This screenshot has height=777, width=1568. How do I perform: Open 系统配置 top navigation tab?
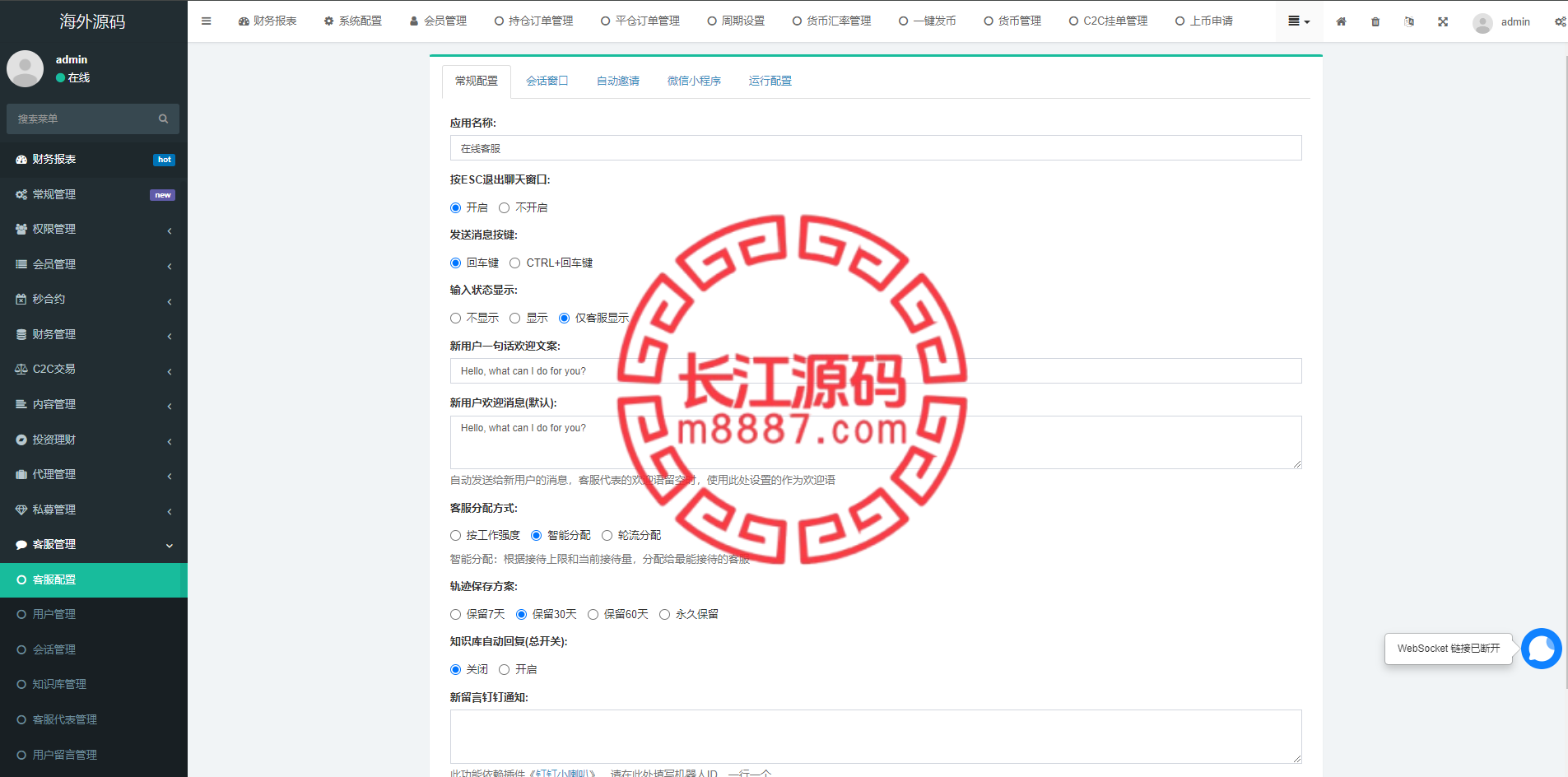[x=353, y=21]
